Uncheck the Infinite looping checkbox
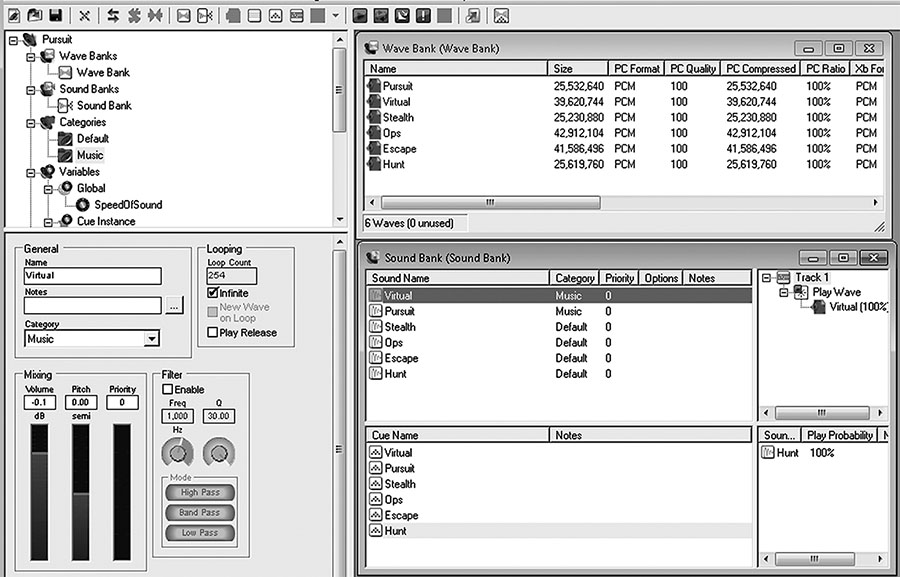 pyautogui.click(x=212, y=293)
